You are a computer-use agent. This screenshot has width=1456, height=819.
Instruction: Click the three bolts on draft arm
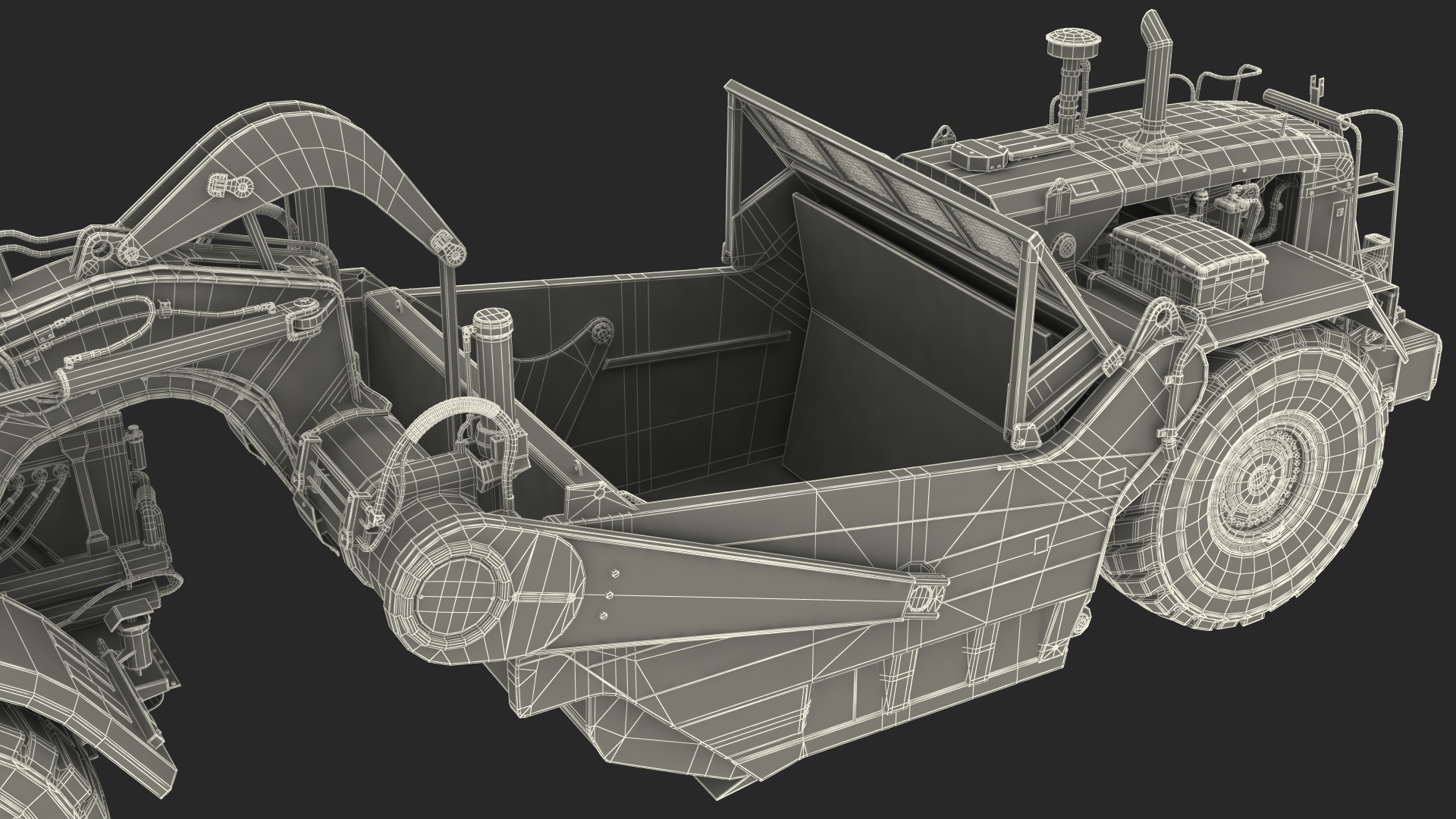[x=609, y=594]
